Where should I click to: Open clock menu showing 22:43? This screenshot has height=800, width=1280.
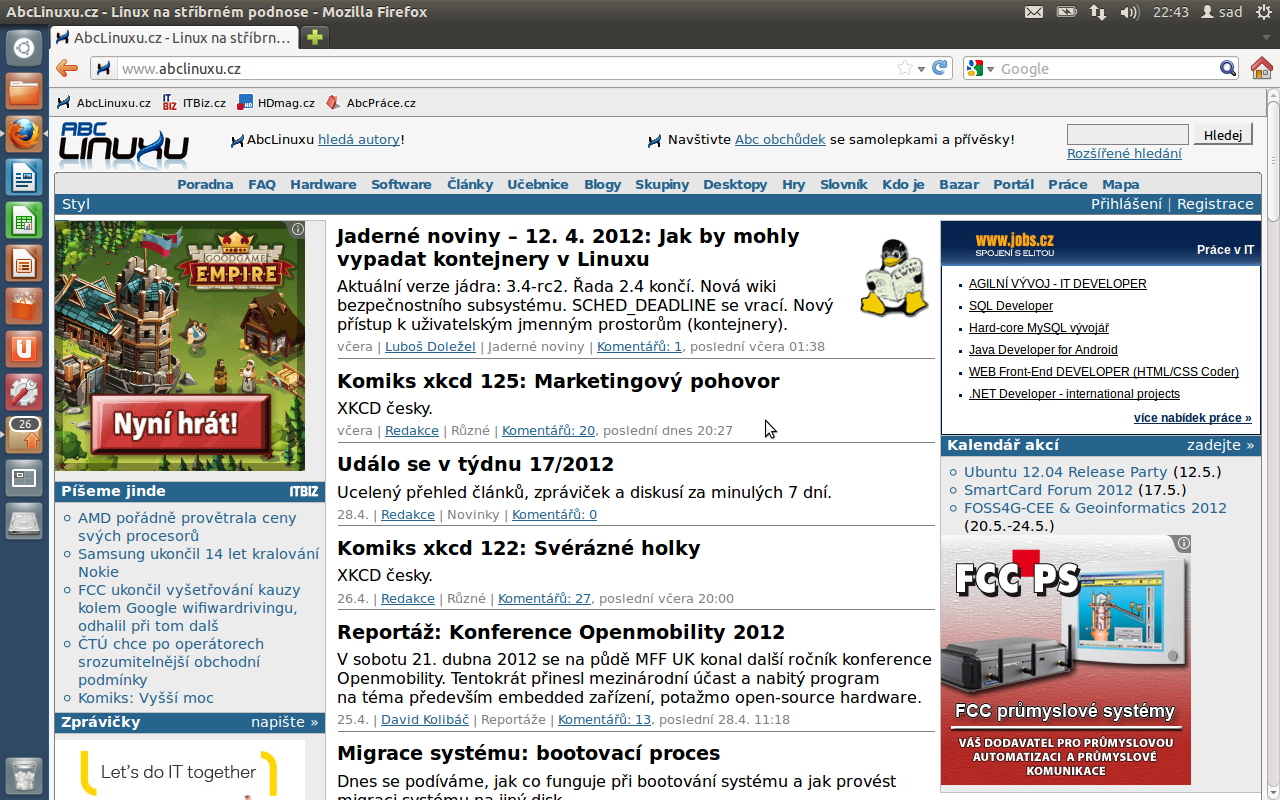click(1170, 12)
